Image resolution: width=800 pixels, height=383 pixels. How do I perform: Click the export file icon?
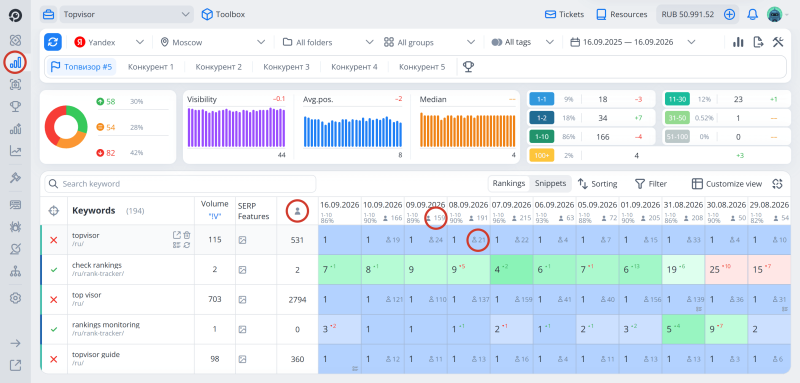758,42
